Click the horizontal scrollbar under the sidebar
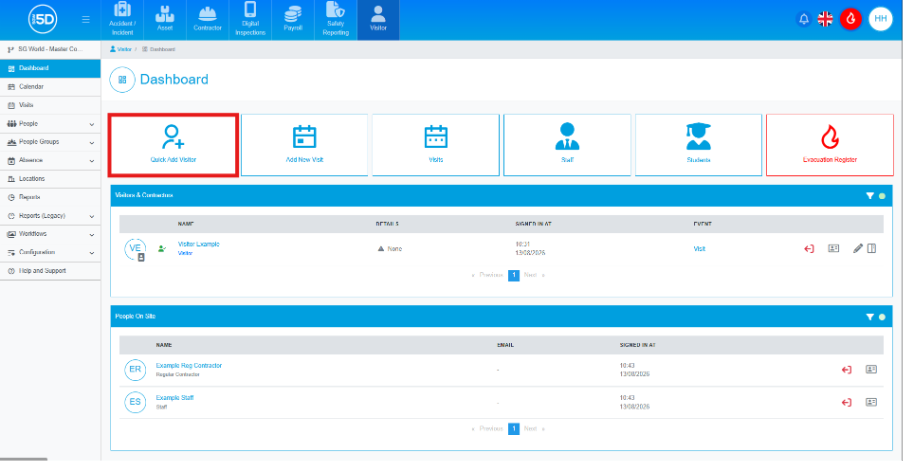903x462 pixels. point(24,459)
